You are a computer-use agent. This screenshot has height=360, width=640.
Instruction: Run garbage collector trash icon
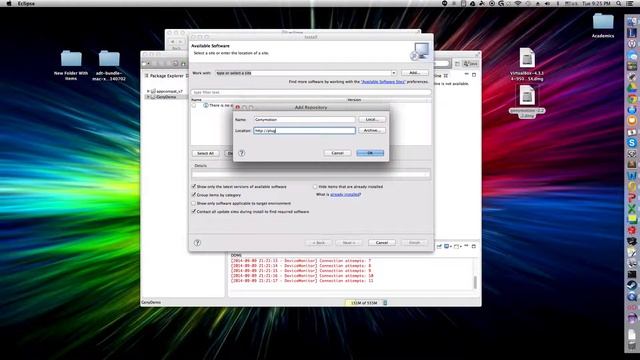click(x=385, y=303)
